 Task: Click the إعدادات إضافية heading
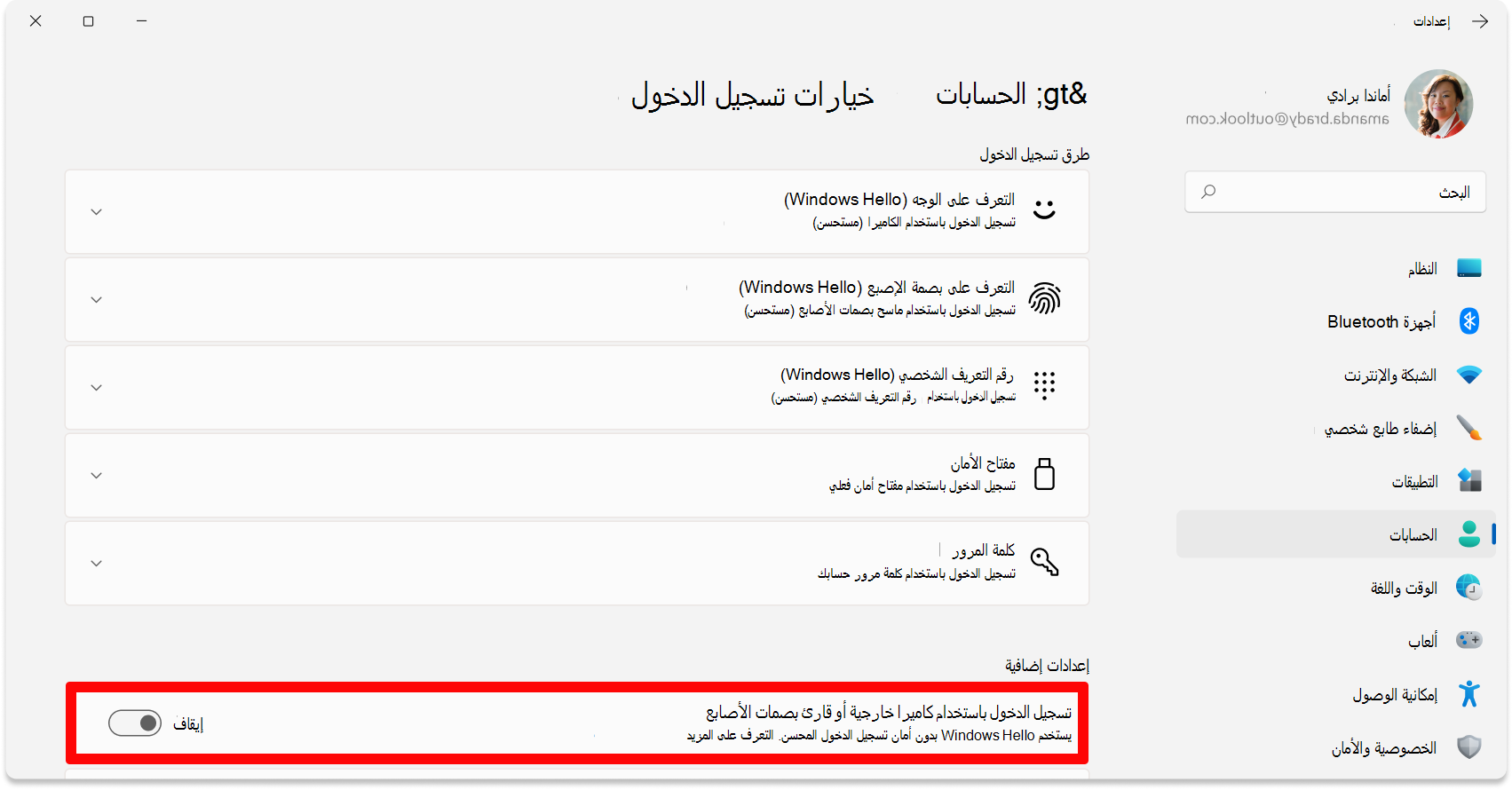(x=1047, y=665)
